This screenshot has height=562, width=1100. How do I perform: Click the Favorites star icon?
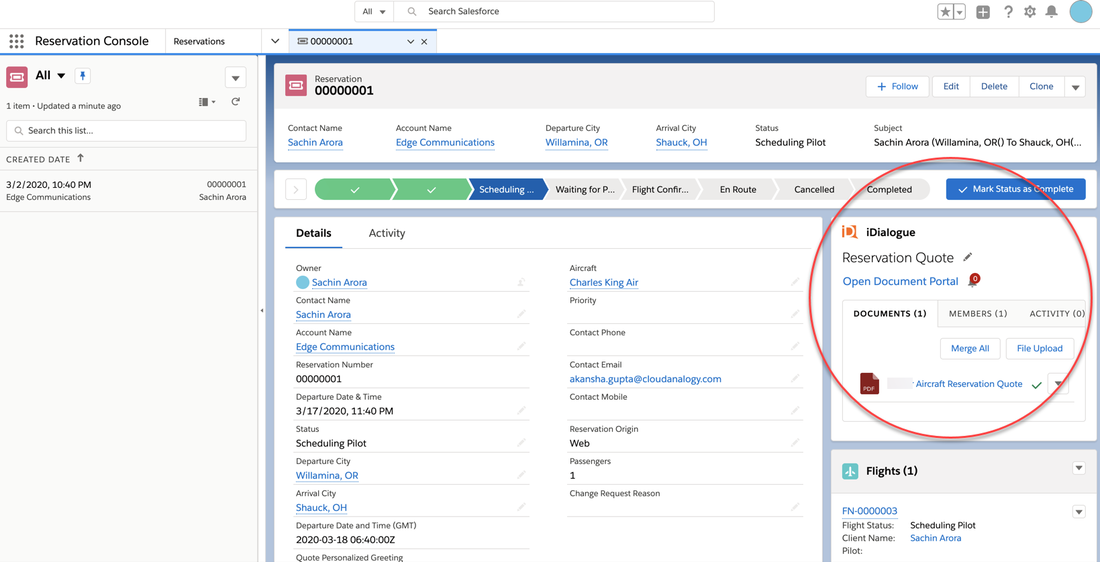tap(946, 12)
